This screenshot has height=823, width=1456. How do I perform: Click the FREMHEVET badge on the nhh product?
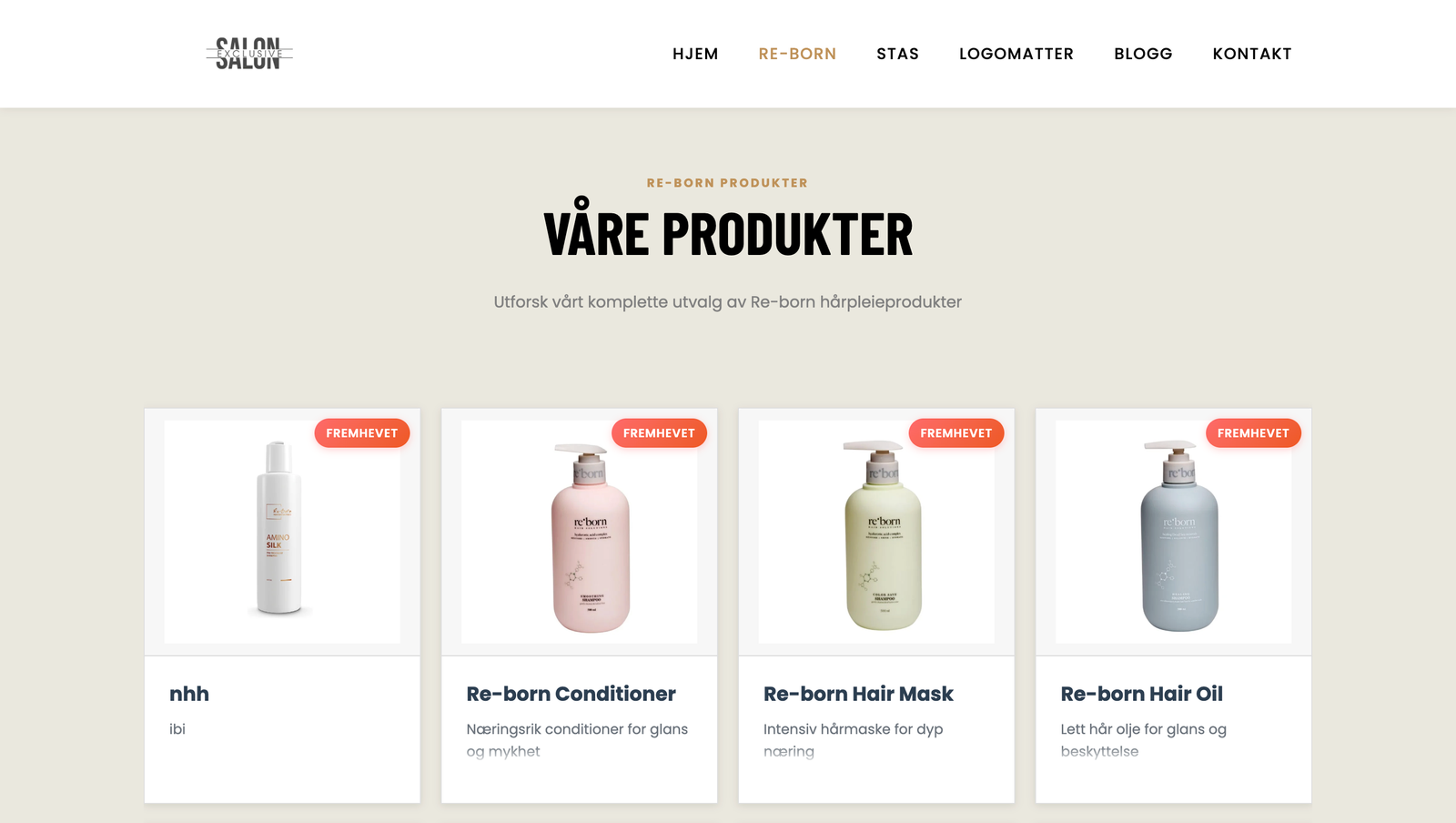click(x=362, y=433)
